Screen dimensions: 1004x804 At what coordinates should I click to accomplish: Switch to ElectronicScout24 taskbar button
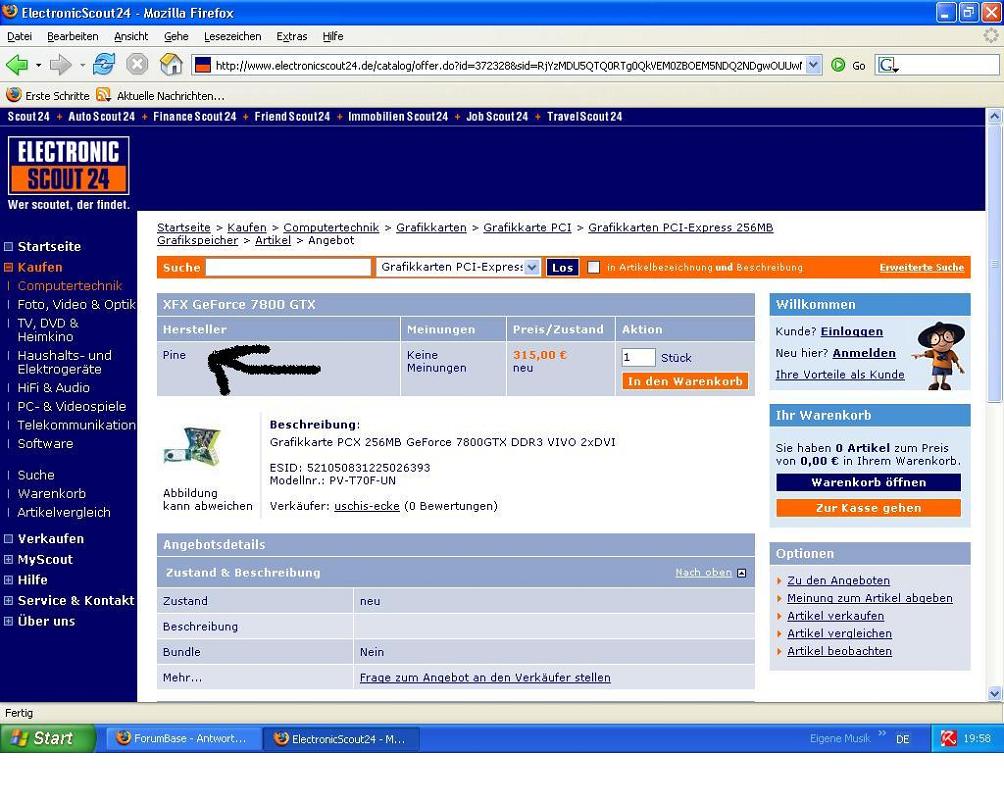pyautogui.click(x=342, y=739)
